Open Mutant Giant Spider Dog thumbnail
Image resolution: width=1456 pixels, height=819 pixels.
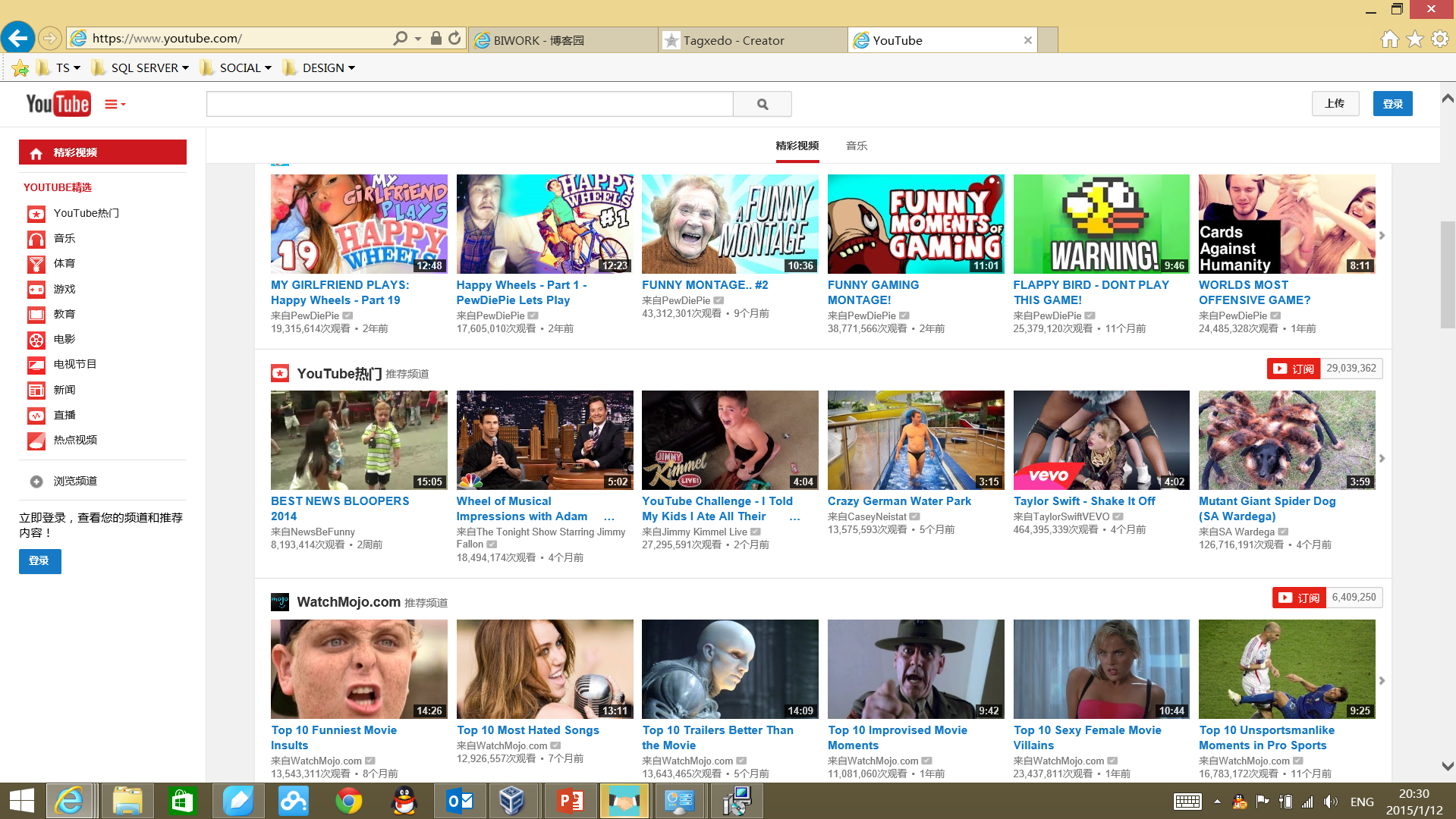[x=1286, y=440]
